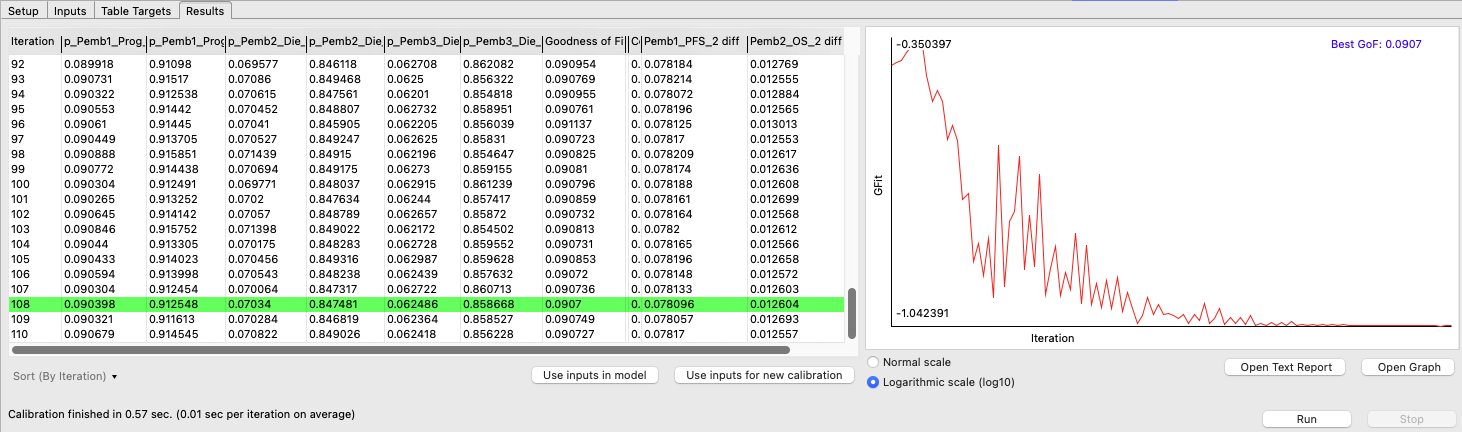Click the table's vertical scrollbar thumb
Image resolution: width=1462 pixels, height=432 pixels.
852,314
